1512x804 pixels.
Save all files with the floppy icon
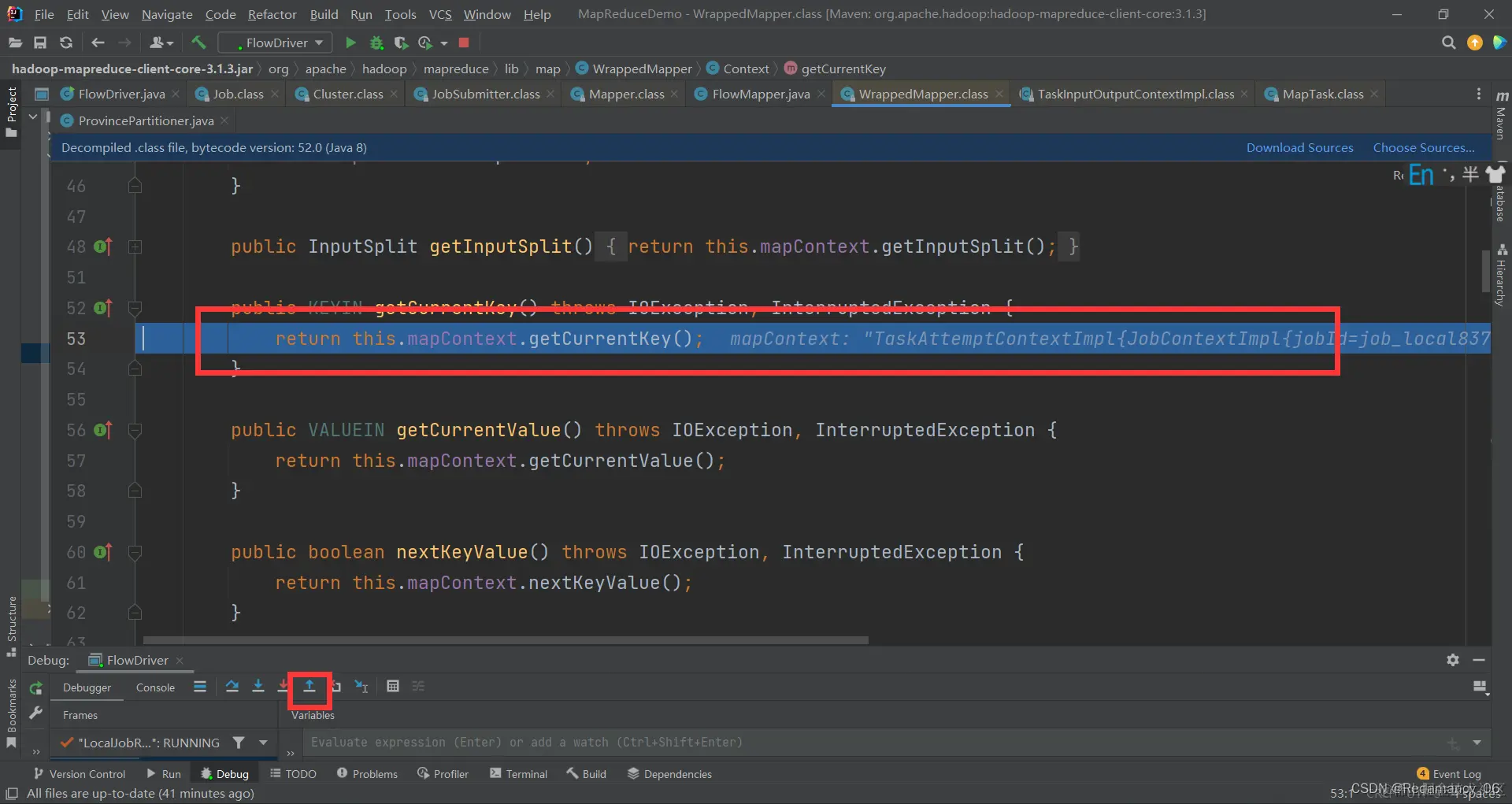(40, 43)
